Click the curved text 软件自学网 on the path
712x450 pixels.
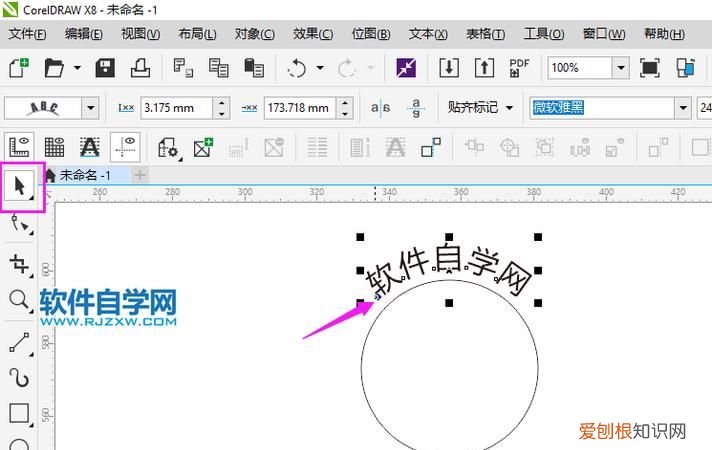[x=447, y=271]
